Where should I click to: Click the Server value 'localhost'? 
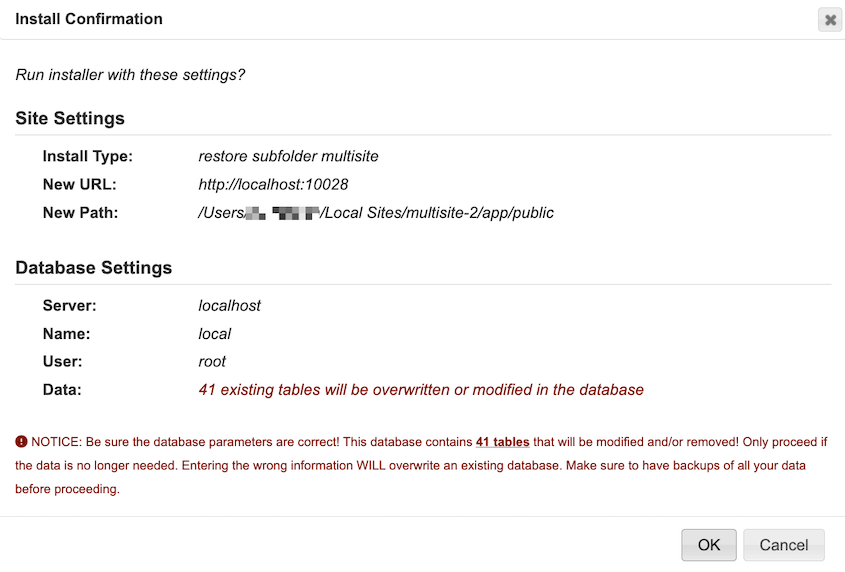coord(230,305)
